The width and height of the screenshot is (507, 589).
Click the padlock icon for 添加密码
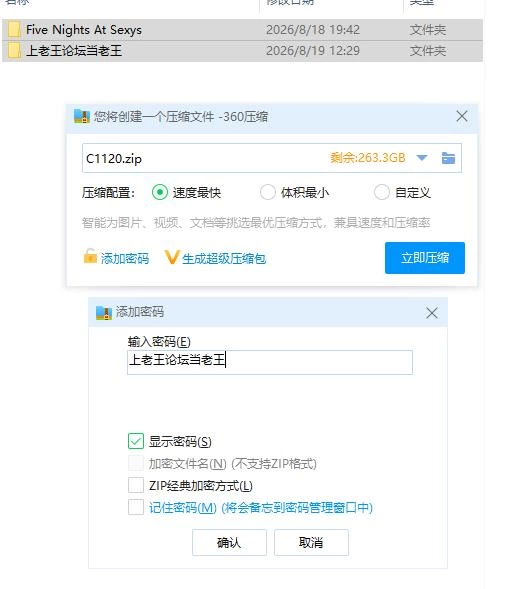click(90, 256)
